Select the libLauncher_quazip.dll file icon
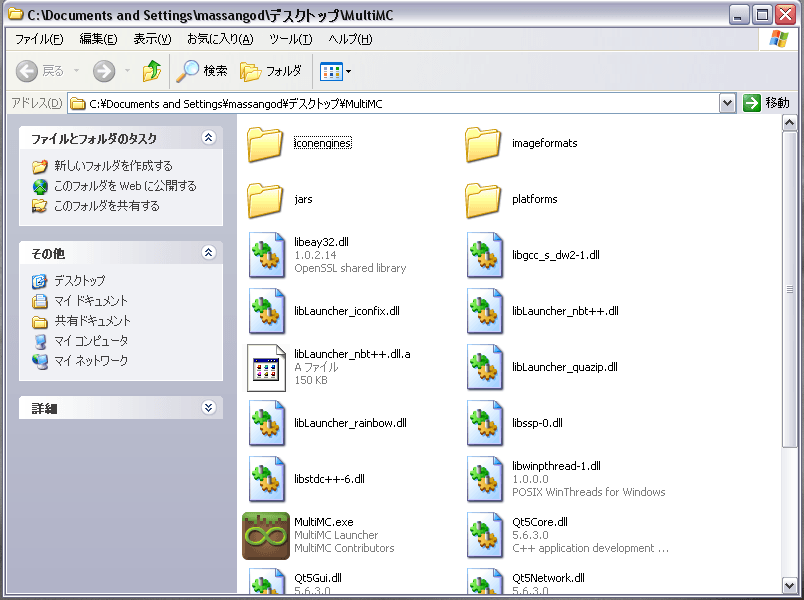 coord(485,367)
